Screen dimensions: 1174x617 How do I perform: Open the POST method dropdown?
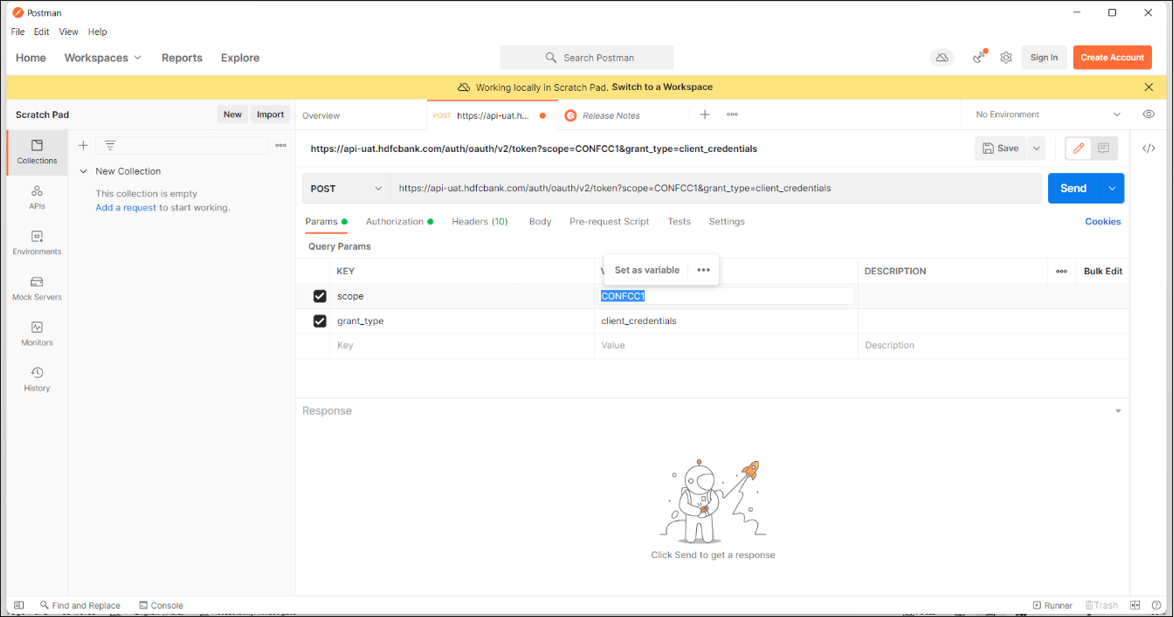point(346,188)
